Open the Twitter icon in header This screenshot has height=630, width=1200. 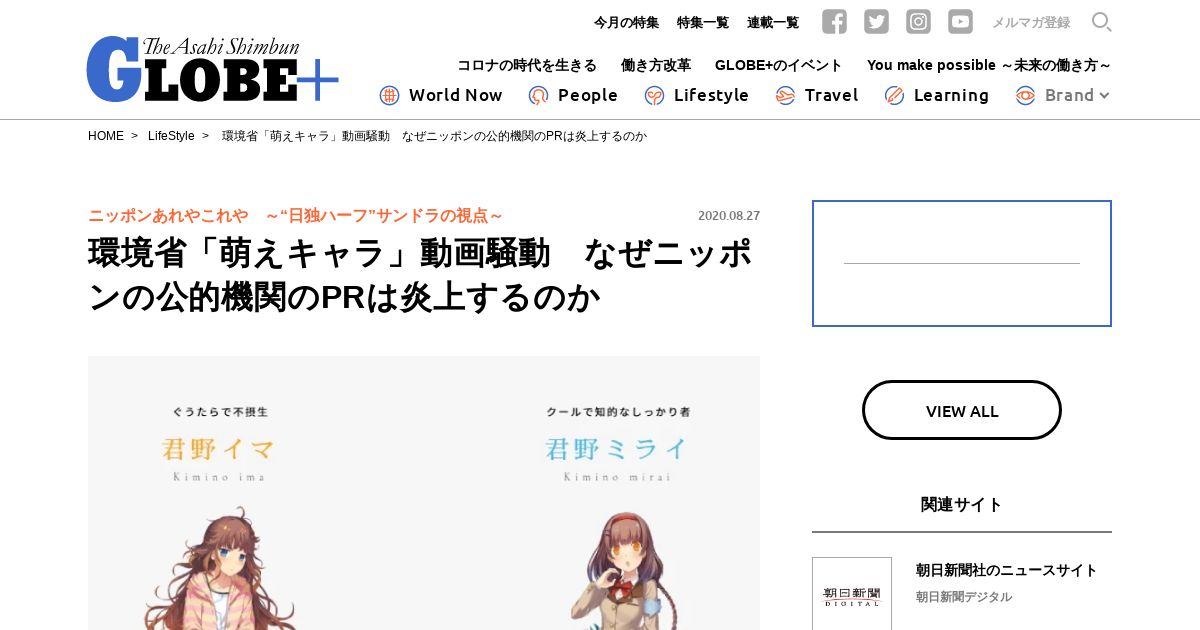(x=876, y=22)
